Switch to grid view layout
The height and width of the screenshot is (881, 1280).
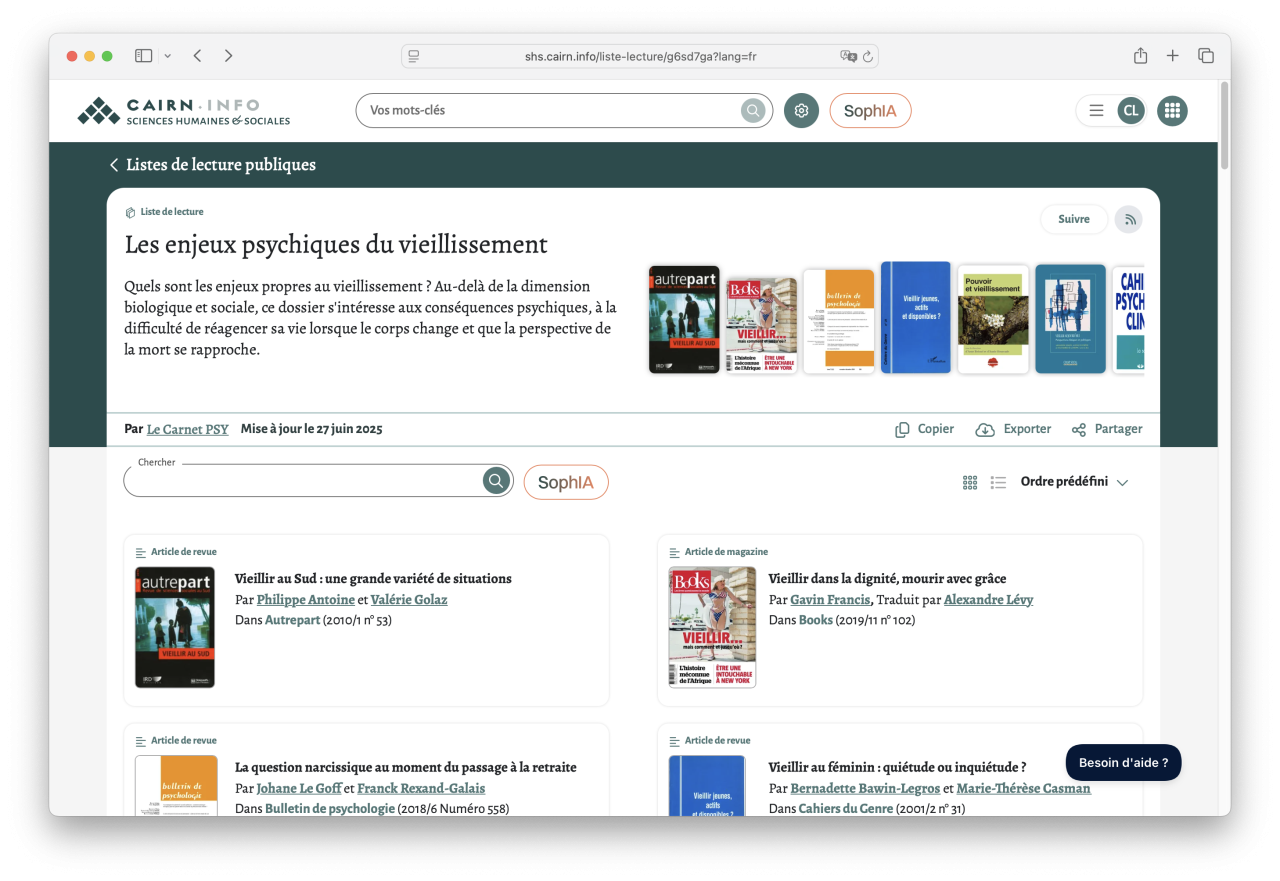coord(969,481)
